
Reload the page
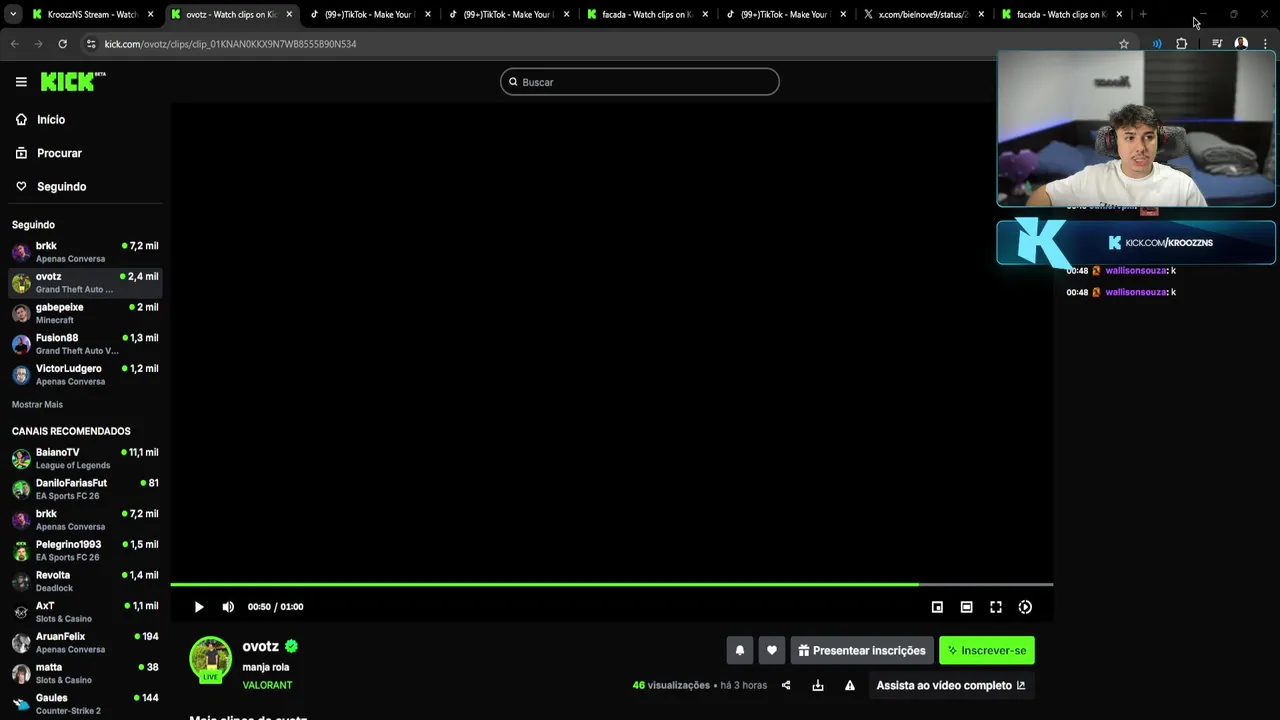[x=62, y=44]
